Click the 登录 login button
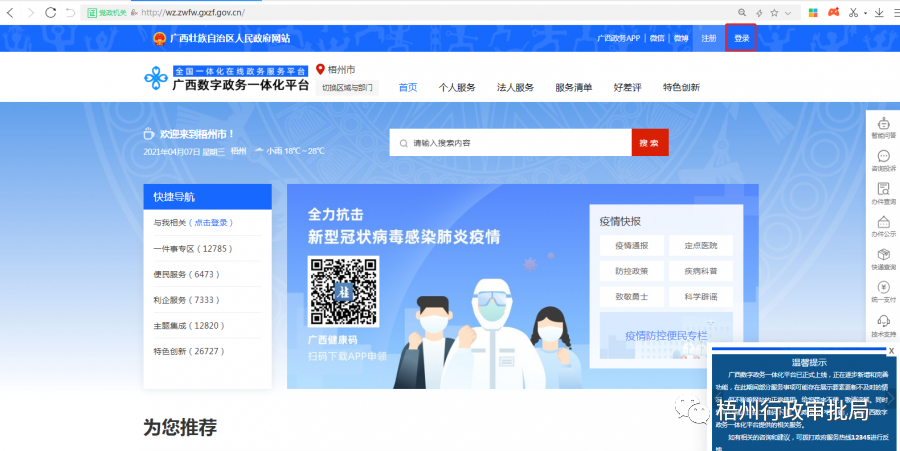 (x=741, y=38)
